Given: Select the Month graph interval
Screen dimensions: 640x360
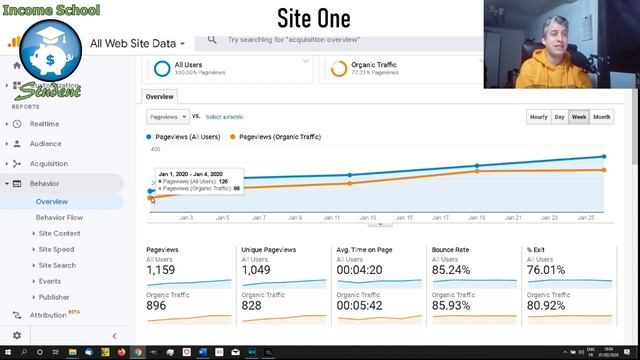Looking at the screenshot, I should click(602, 117).
